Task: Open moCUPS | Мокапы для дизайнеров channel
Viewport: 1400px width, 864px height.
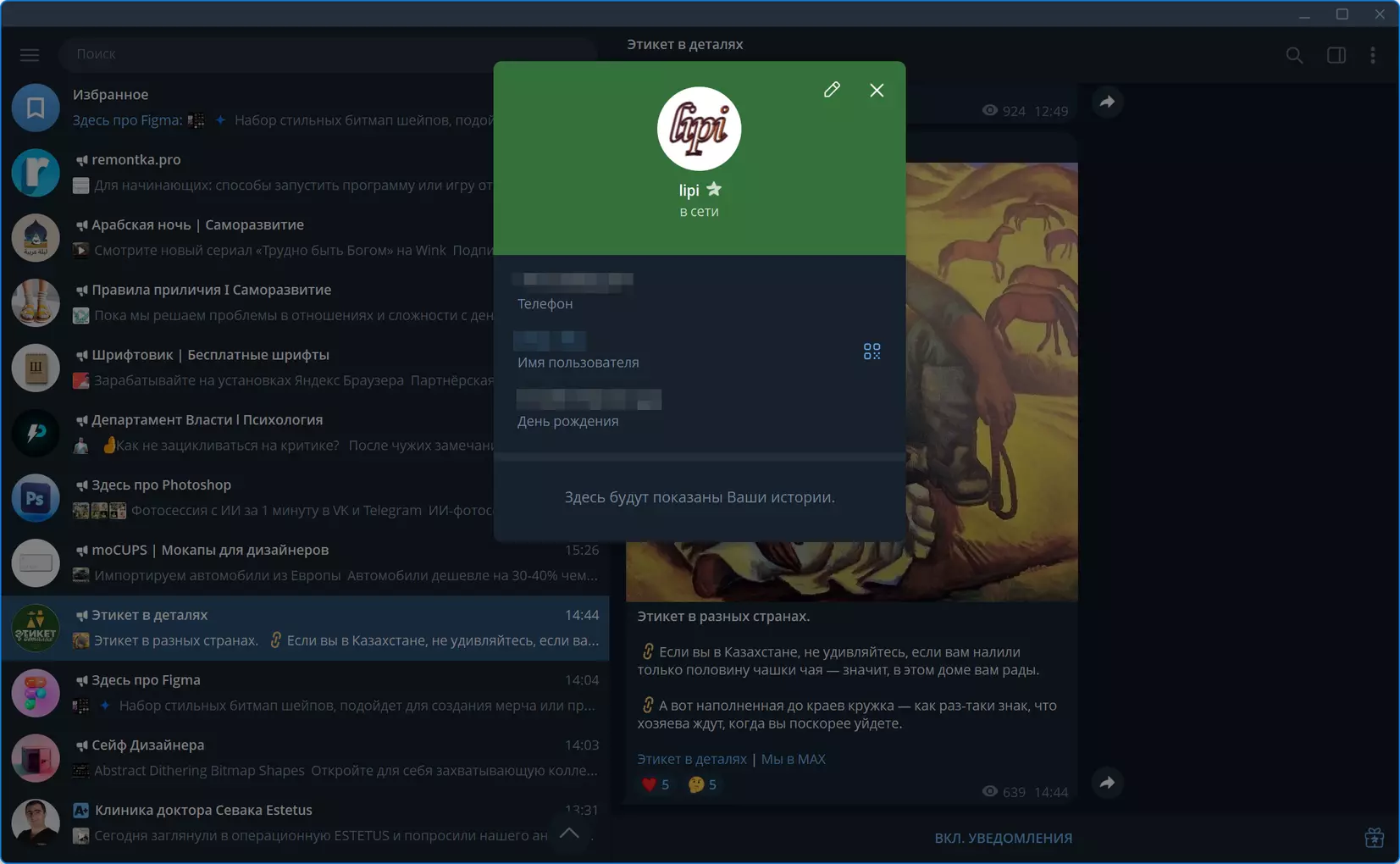Action: pyautogui.click(x=305, y=563)
